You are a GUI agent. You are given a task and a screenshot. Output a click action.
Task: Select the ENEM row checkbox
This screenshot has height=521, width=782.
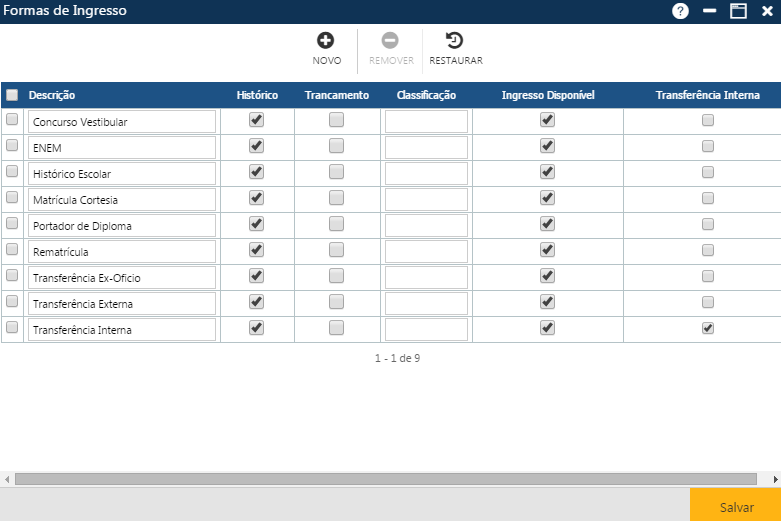[x=12, y=146]
